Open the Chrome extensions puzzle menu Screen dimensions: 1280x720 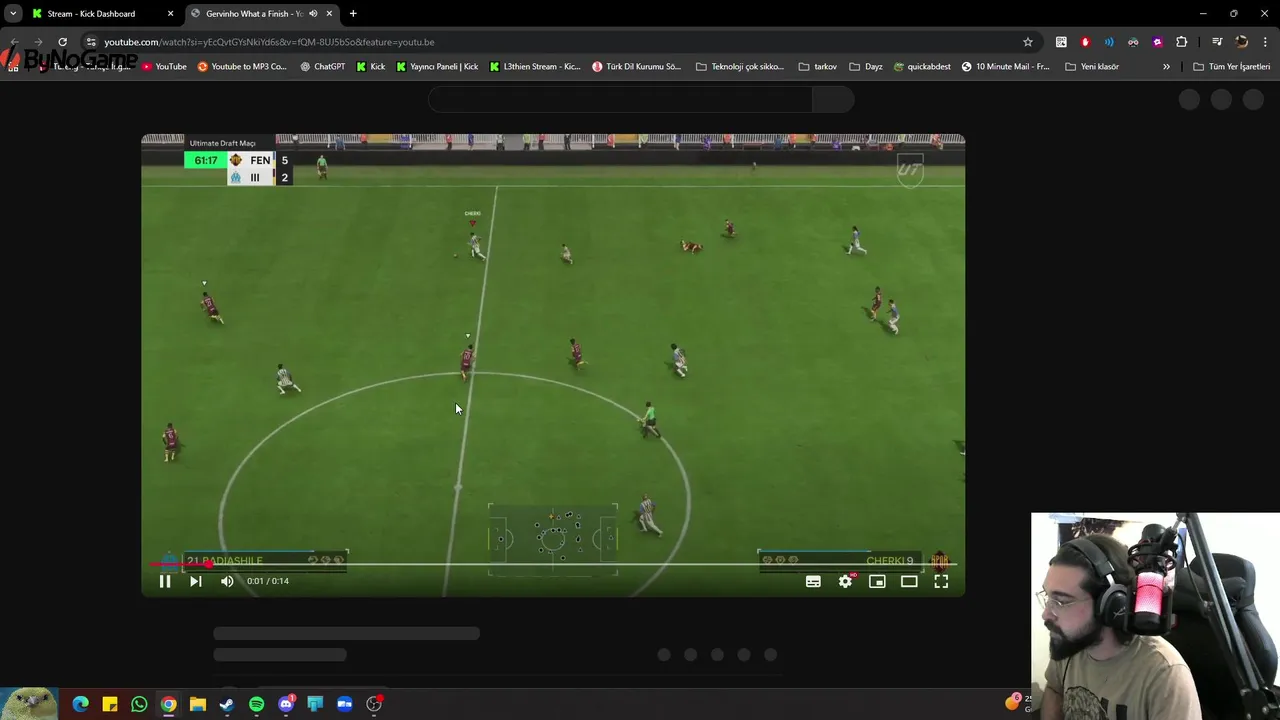click(1181, 42)
